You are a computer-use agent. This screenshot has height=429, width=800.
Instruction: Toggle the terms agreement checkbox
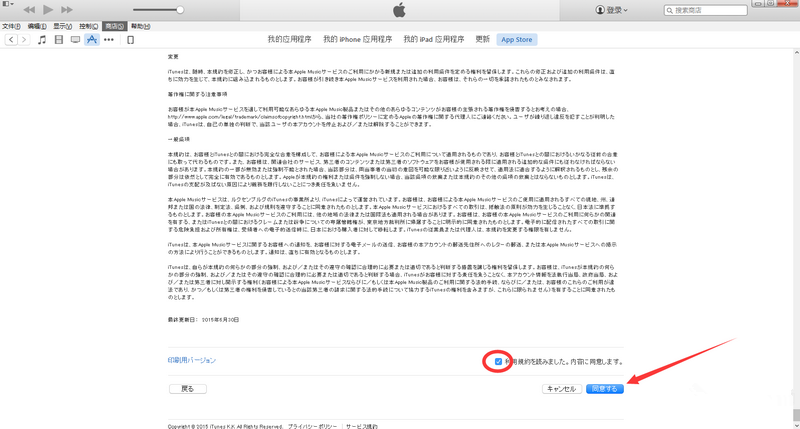[x=498, y=362]
